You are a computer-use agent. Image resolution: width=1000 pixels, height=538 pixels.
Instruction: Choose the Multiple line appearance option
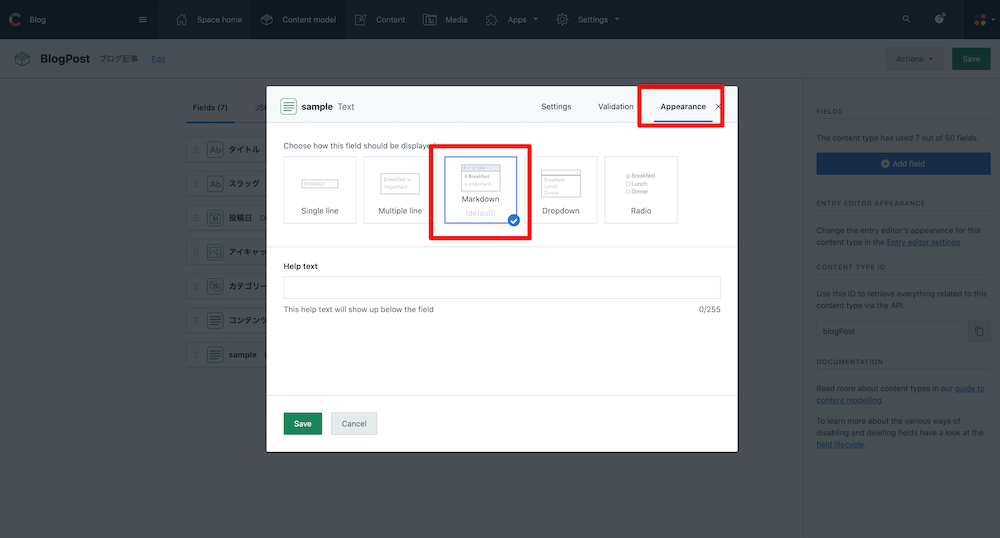(400, 190)
